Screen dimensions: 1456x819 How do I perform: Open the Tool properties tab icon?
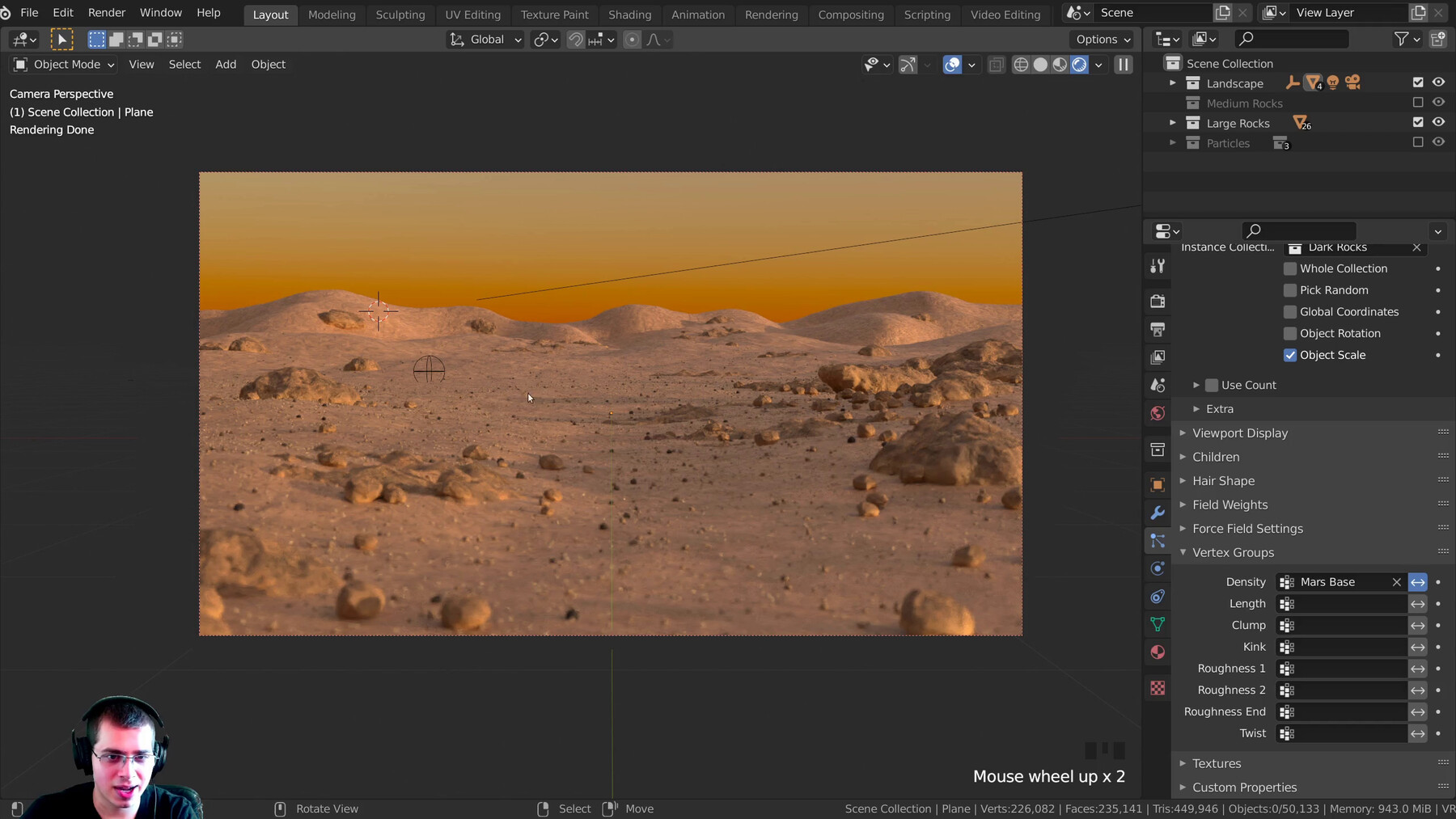pos(1158,266)
